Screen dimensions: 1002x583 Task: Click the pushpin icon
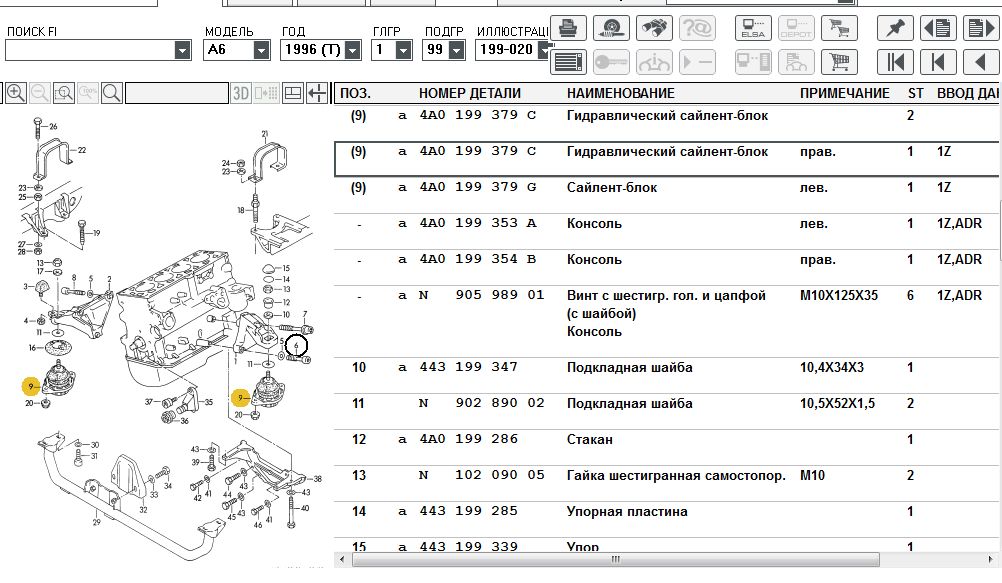tap(895, 28)
